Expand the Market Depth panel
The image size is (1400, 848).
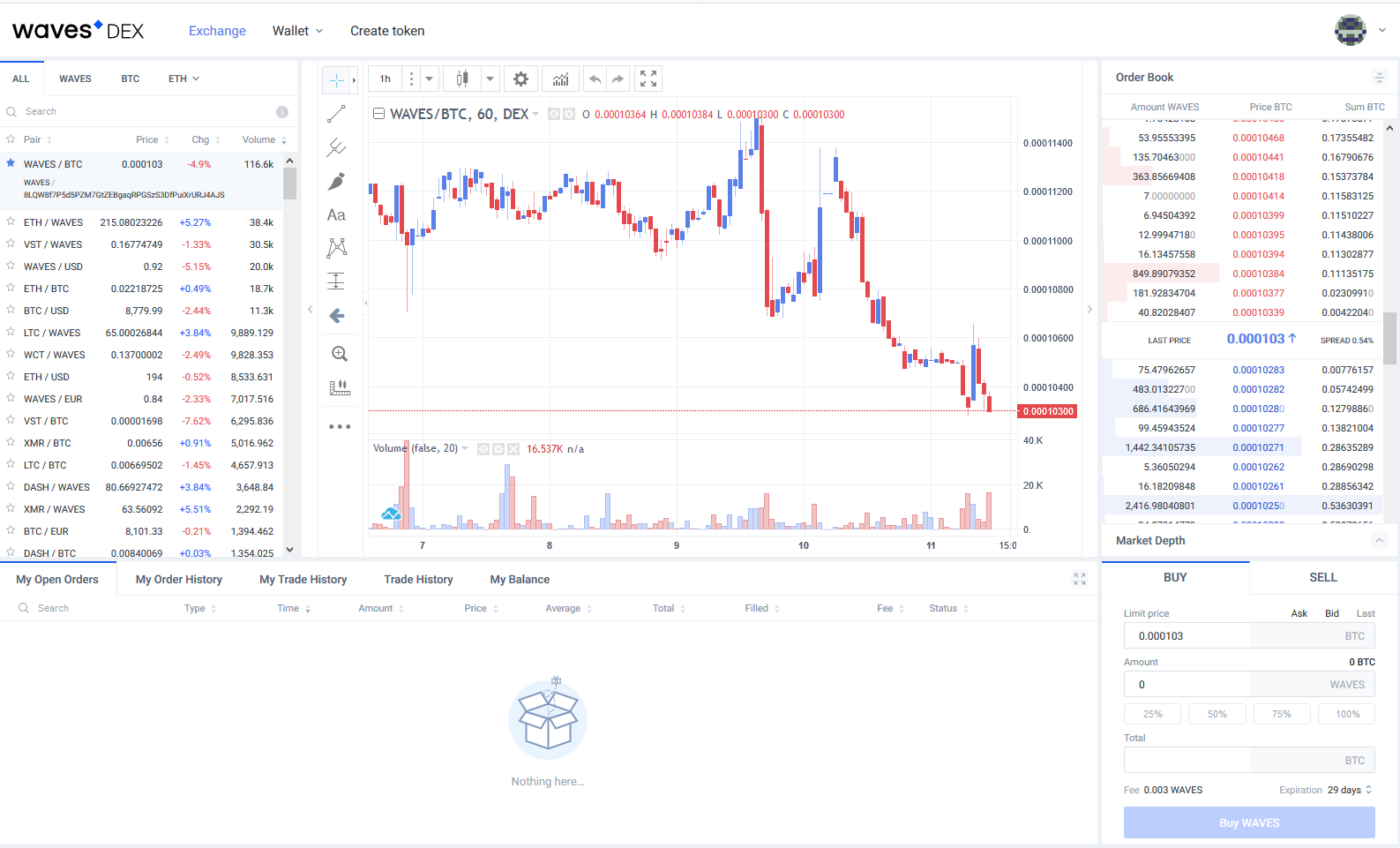click(x=1380, y=540)
